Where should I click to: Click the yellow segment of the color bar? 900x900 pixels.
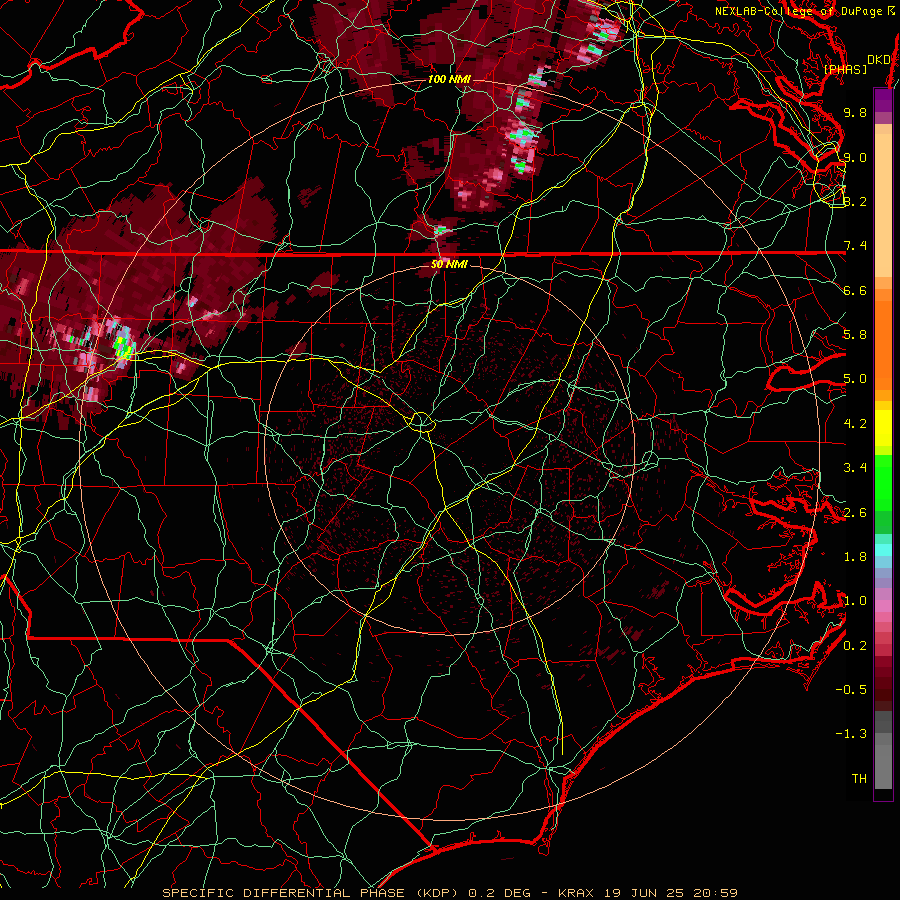pyautogui.click(x=883, y=428)
